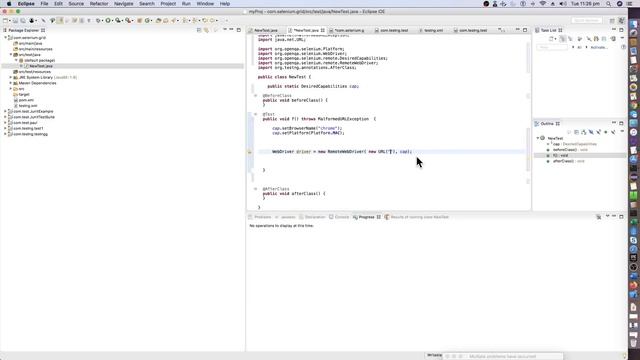Click the New Java Class icon
This screenshot has height=360, width=640.
147,20
